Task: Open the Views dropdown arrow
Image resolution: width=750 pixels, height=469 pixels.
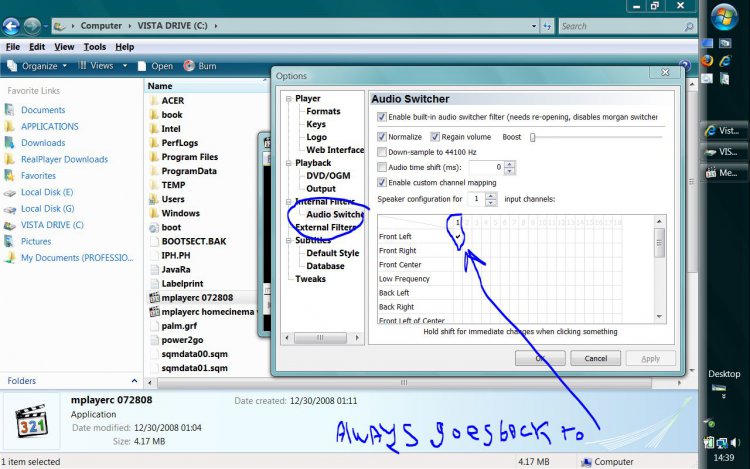Action: (125, 65)
